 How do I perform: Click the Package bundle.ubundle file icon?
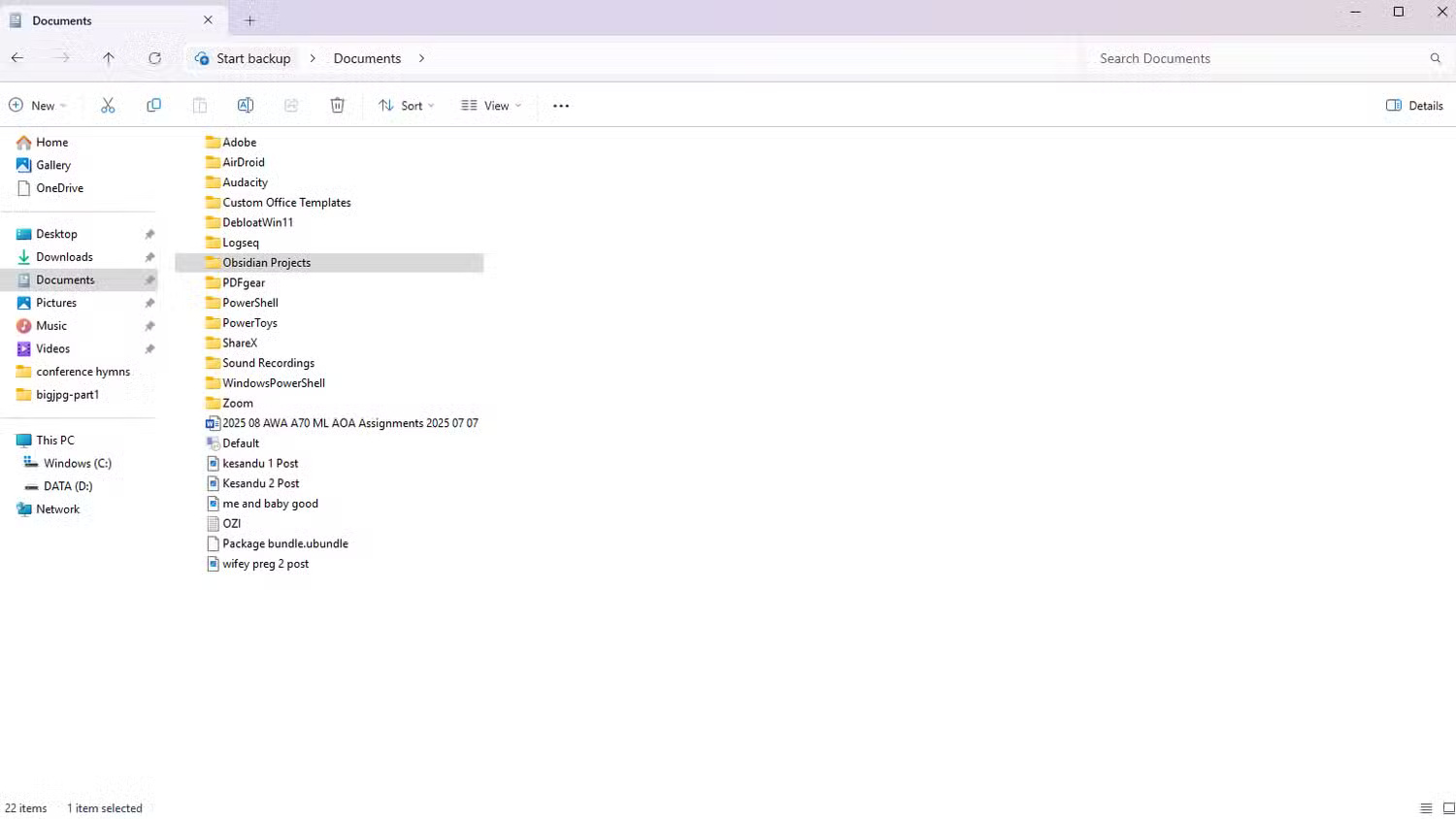(213, 543)
